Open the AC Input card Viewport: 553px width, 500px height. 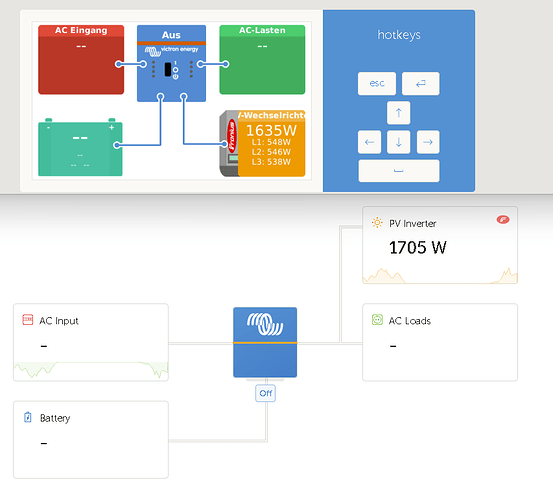click(x=91, y=342)
